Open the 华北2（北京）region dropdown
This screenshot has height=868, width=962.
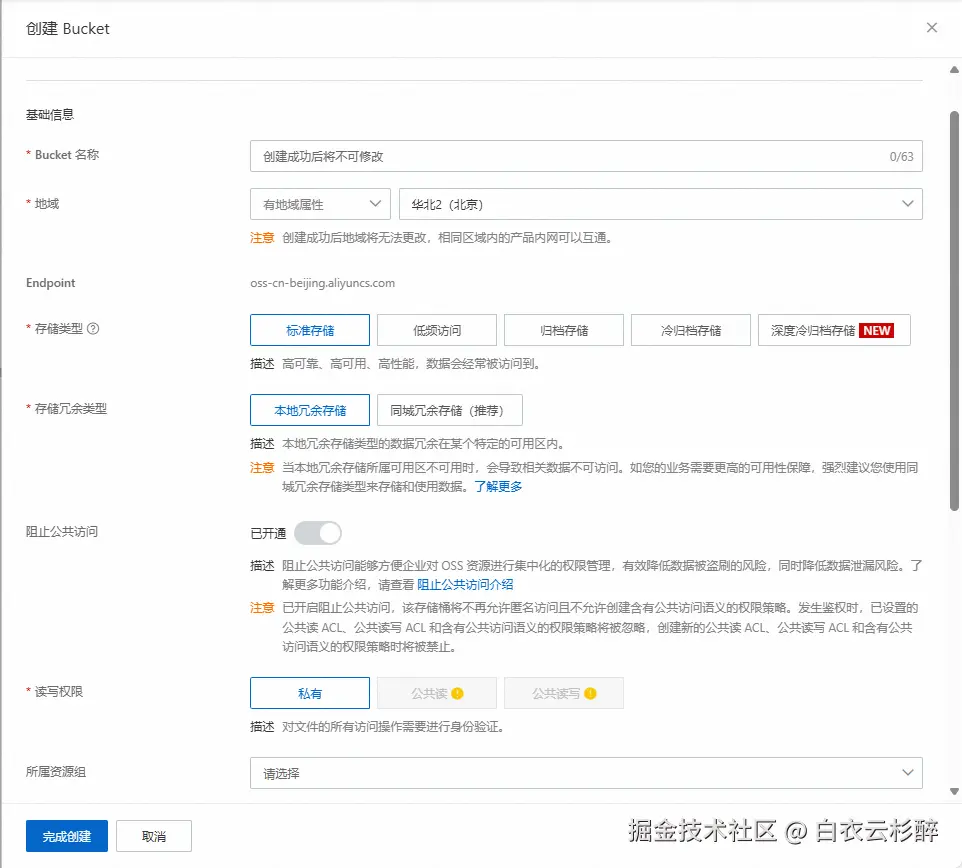click(660, 204)
